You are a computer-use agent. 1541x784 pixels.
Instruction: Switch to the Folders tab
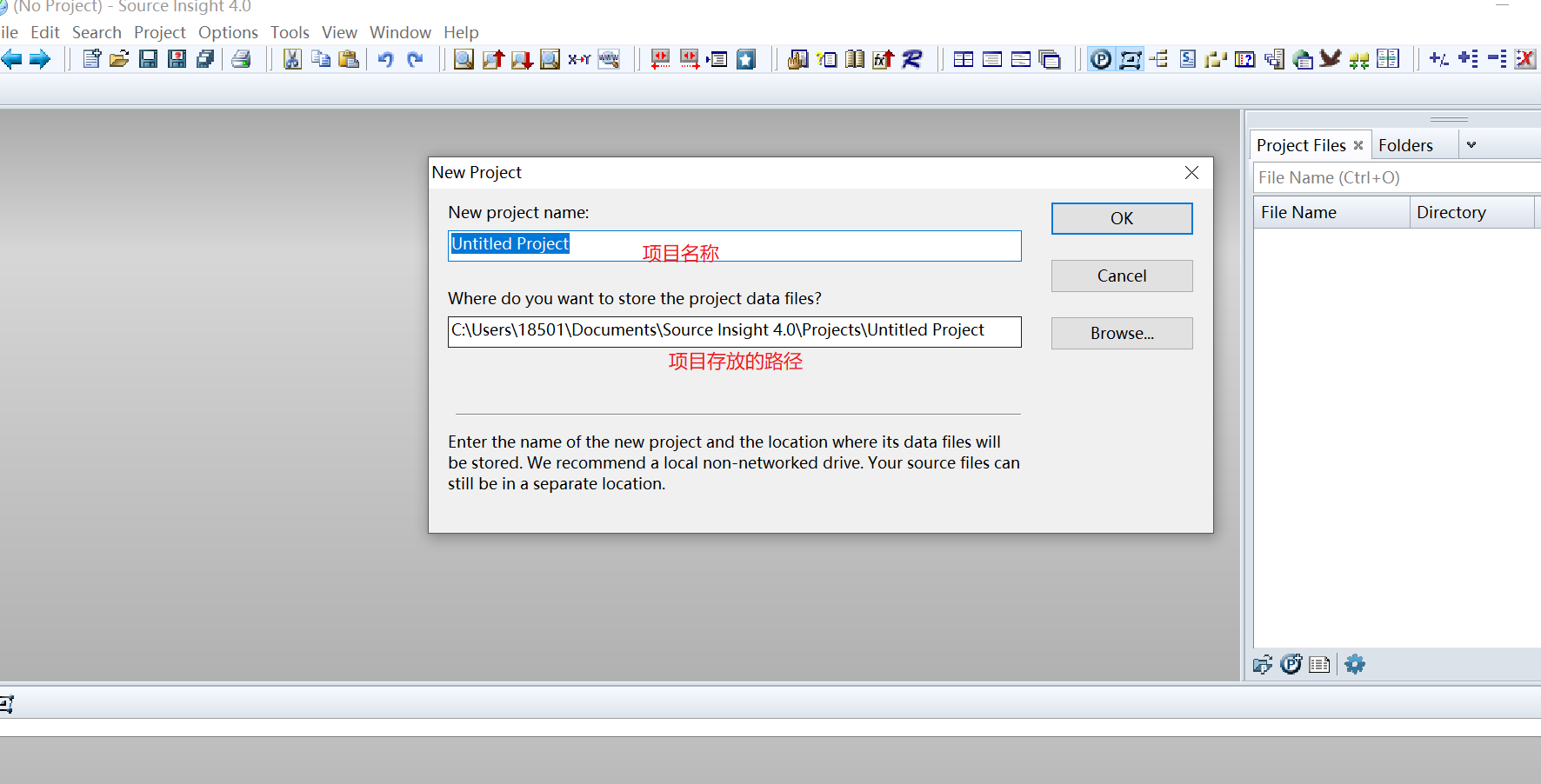click(x=1405, y=145)
